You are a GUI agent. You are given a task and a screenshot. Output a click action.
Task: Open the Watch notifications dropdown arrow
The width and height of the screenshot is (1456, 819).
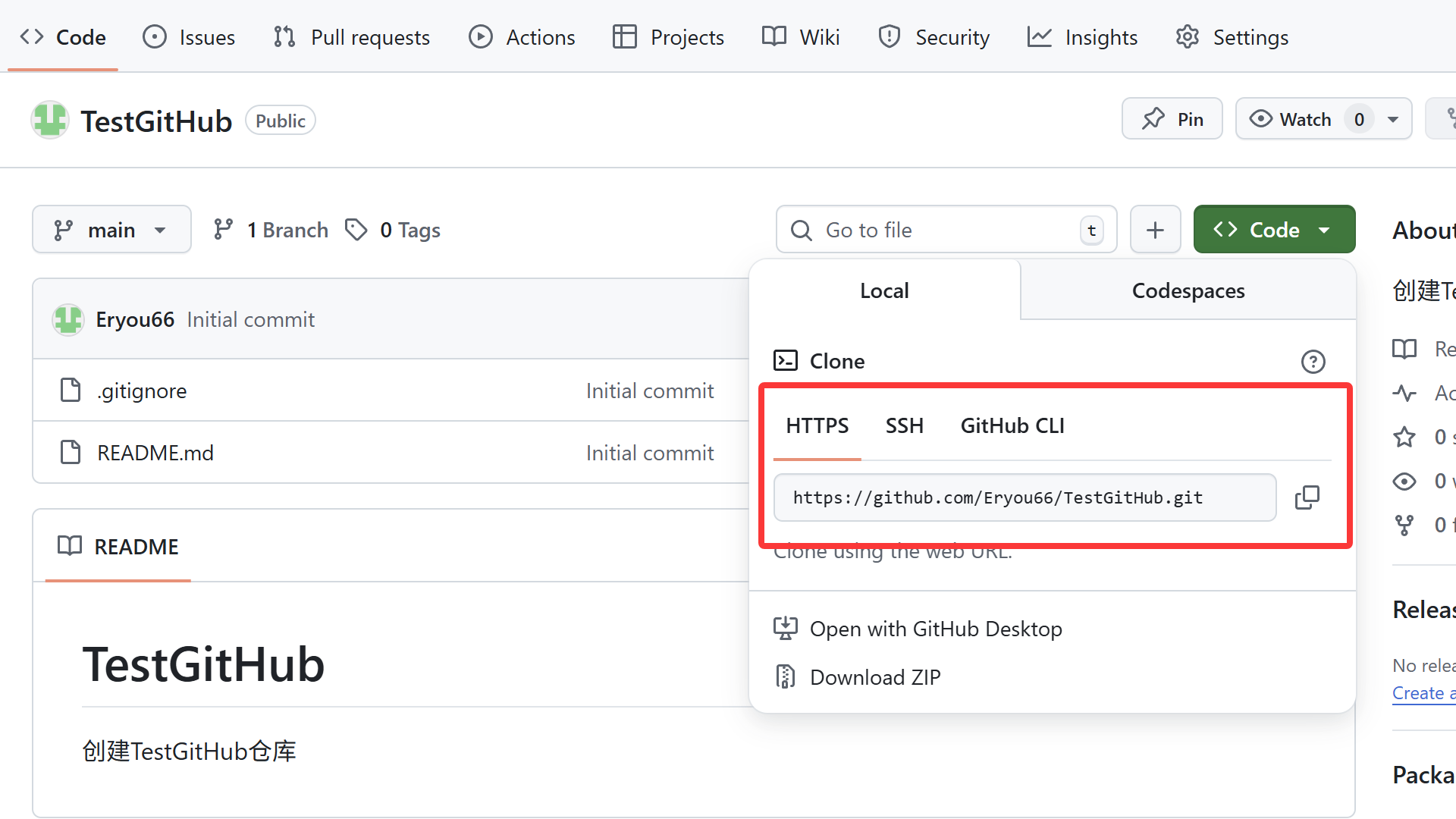[x=1393, y=119]
